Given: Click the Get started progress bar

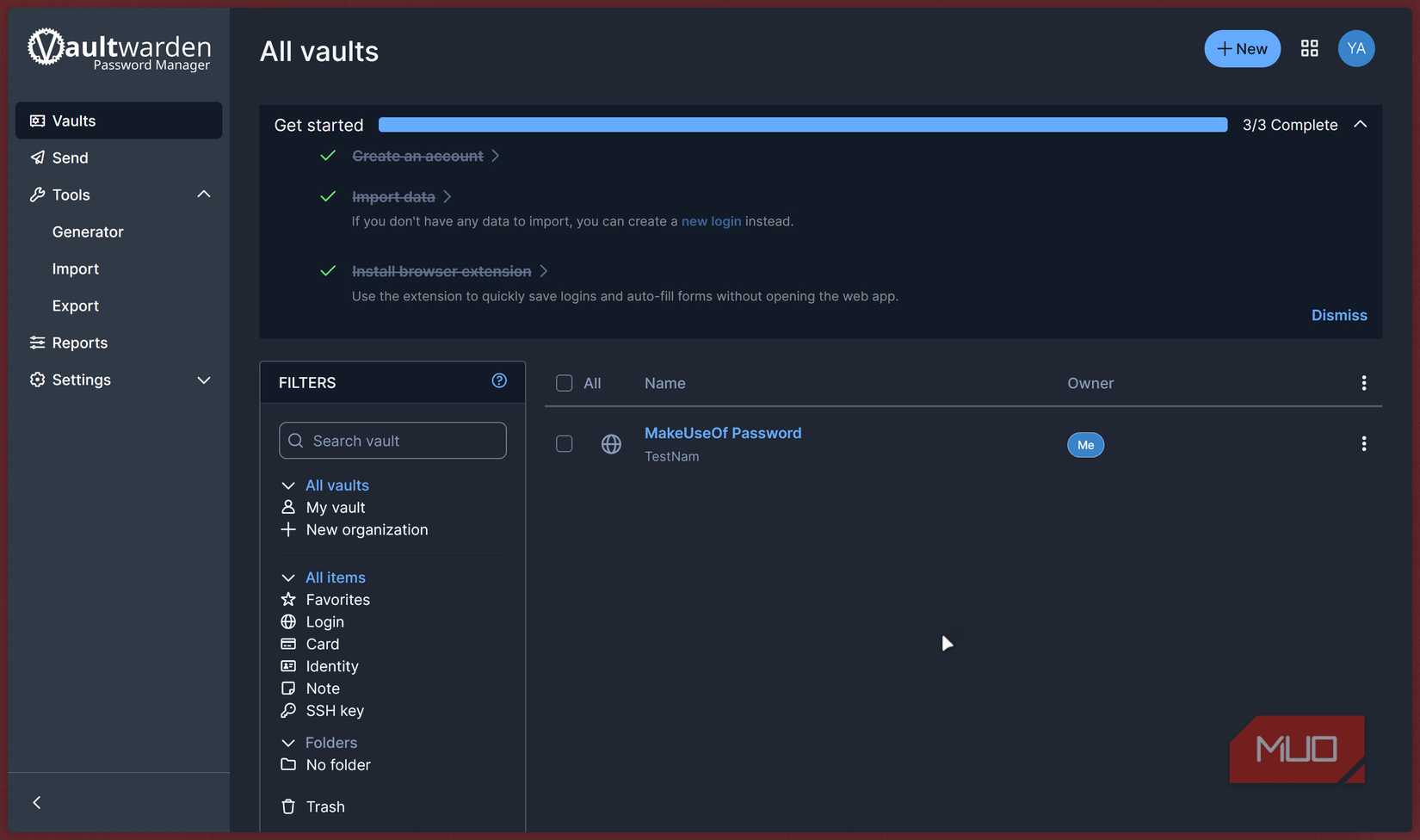Looking at the screenshot, I should tap(803, 125).
